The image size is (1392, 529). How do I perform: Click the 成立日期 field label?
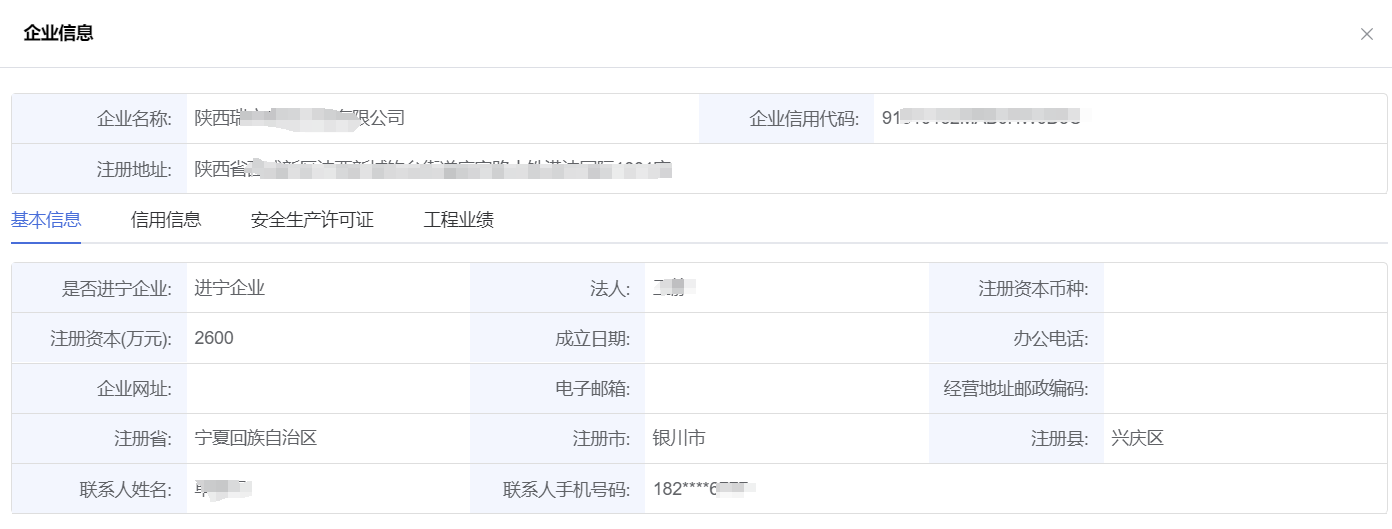pos(592,339)
